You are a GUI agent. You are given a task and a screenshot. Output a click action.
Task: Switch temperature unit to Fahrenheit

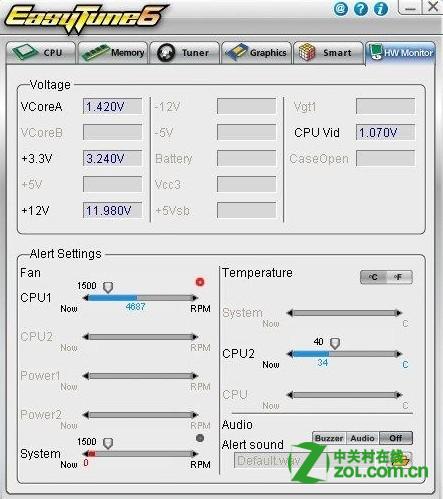399,277
